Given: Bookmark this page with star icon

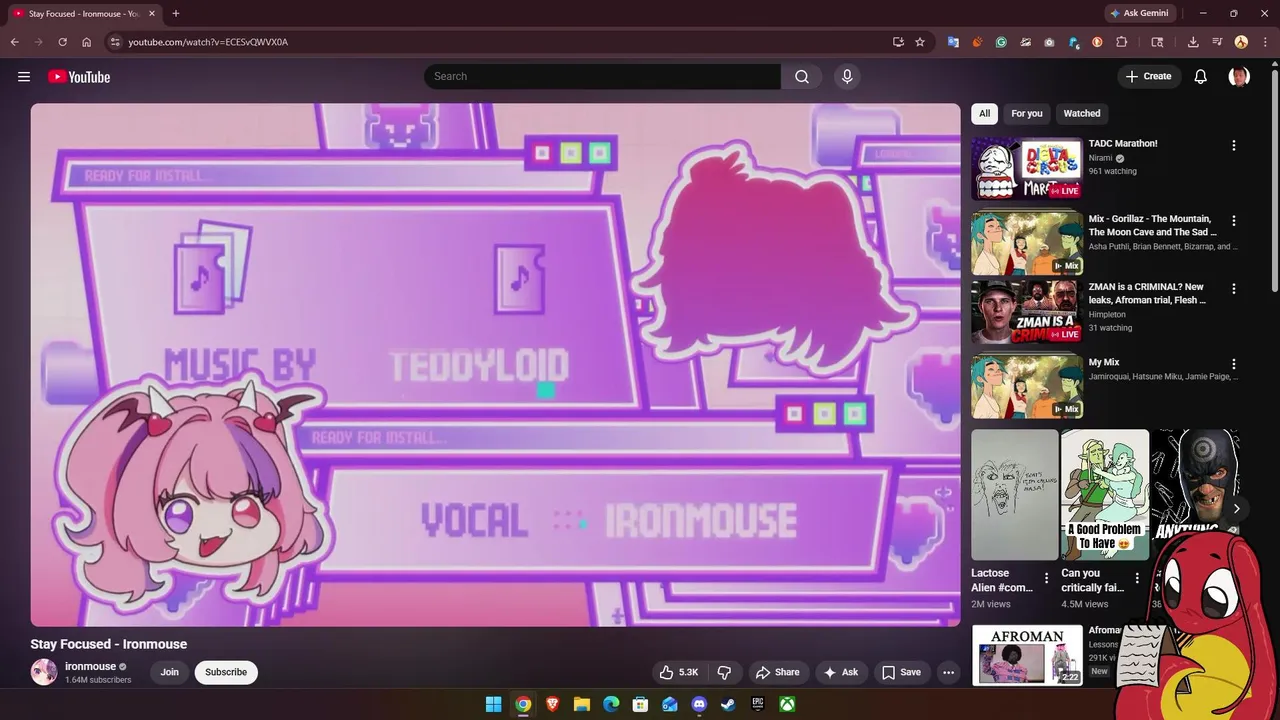Looking at the screenshot, I should (920, 42).
